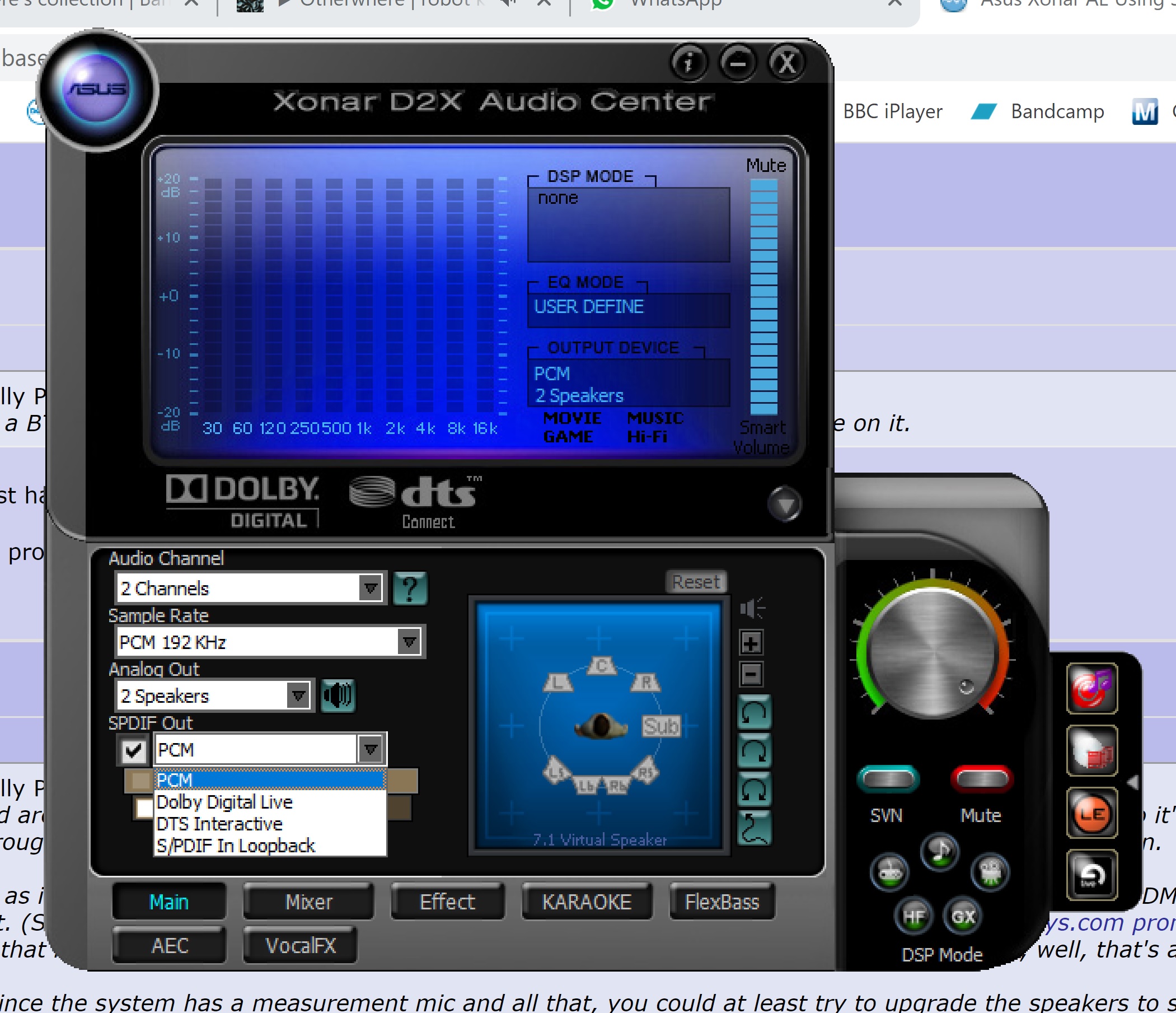Click the SPDIF Out dropdown arrow
The height and width of the screenshot is (1013, 1176).
[371, 749]
